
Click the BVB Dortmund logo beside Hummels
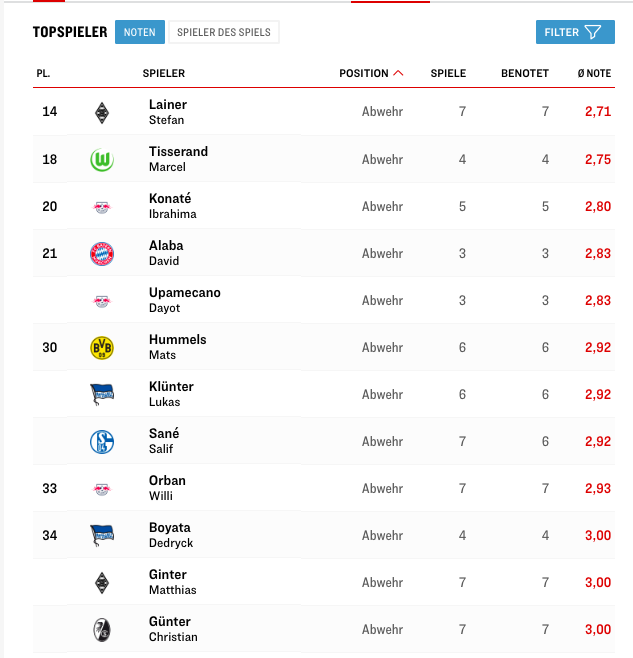tap(102, 347)
